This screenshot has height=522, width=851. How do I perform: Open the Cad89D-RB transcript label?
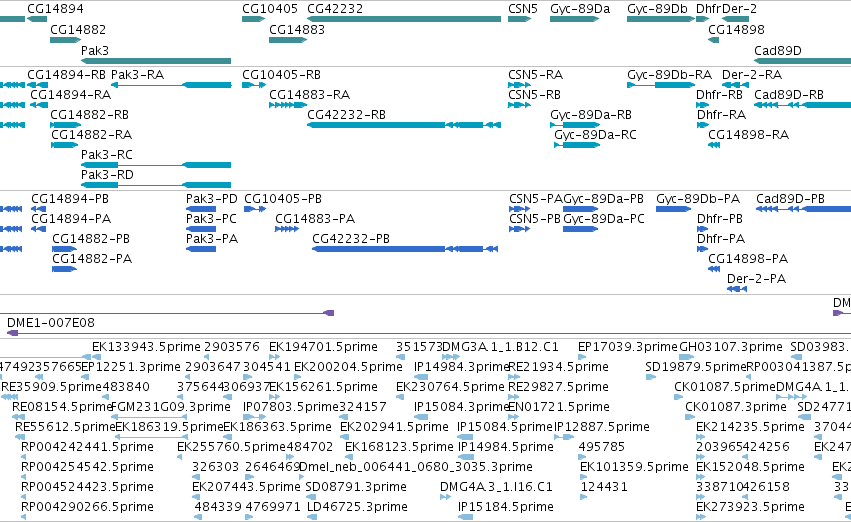click(x=789, y=94)
